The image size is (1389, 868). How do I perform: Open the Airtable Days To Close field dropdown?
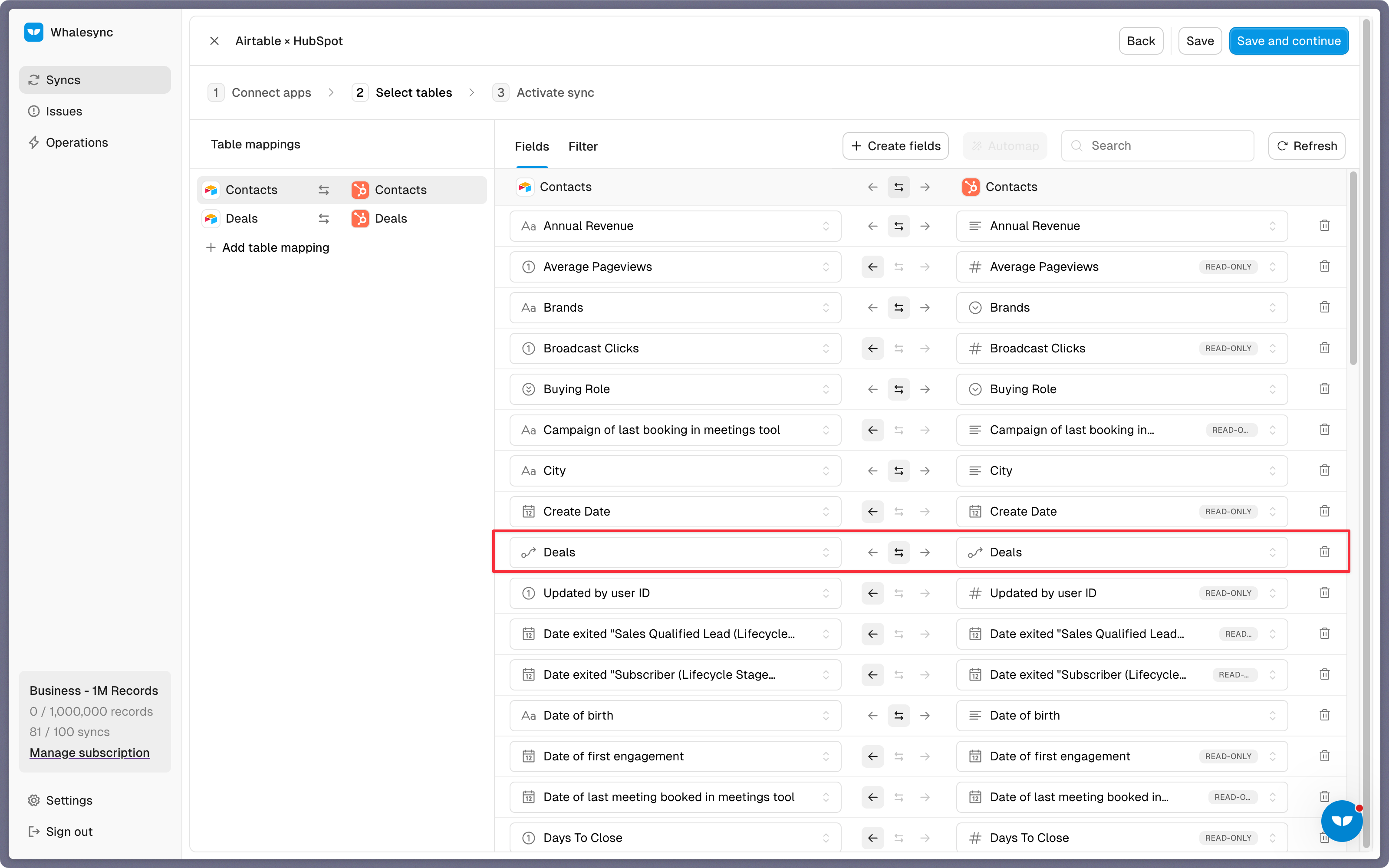pyautogui.click(x=675, y=838)
